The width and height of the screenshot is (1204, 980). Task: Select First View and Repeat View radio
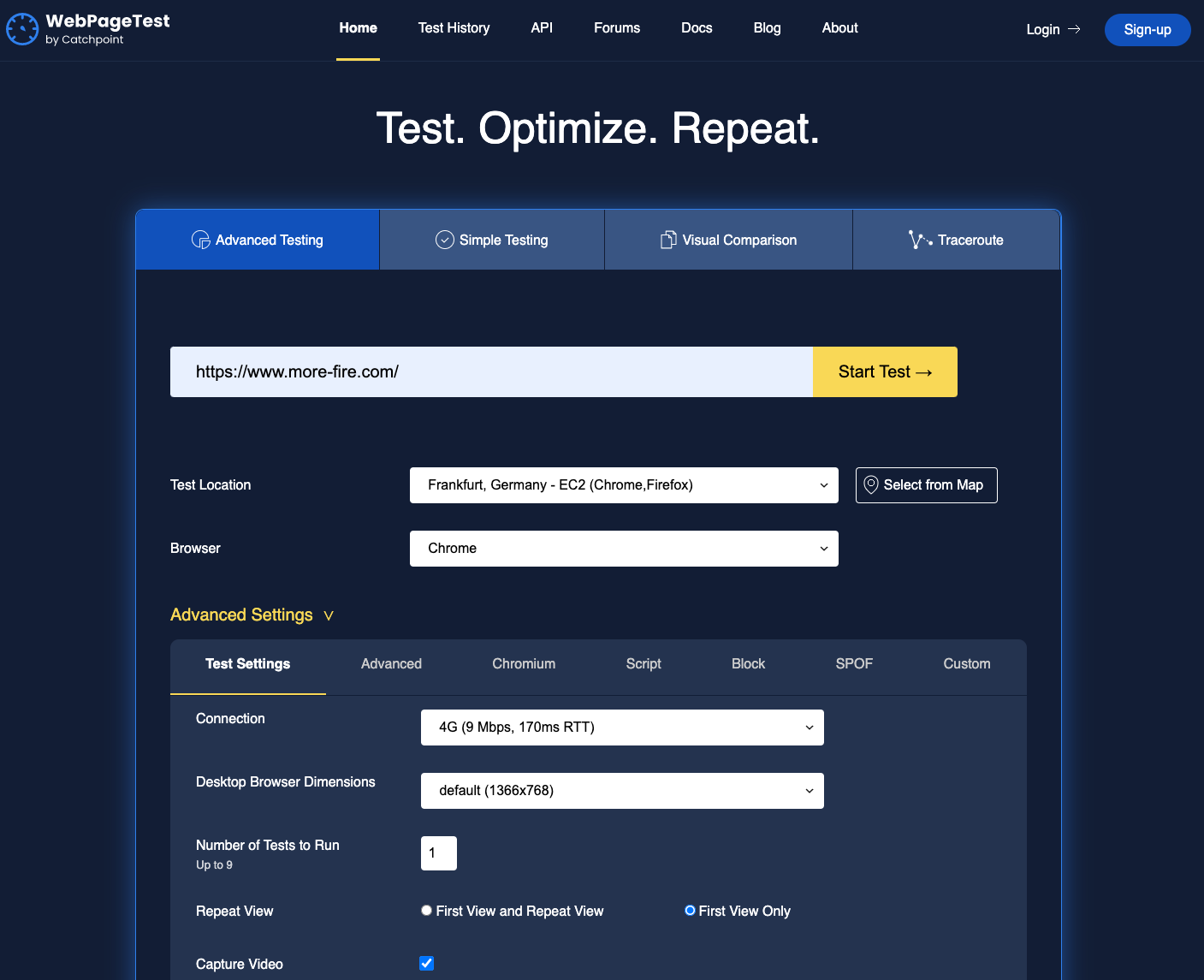coord(426,910)
